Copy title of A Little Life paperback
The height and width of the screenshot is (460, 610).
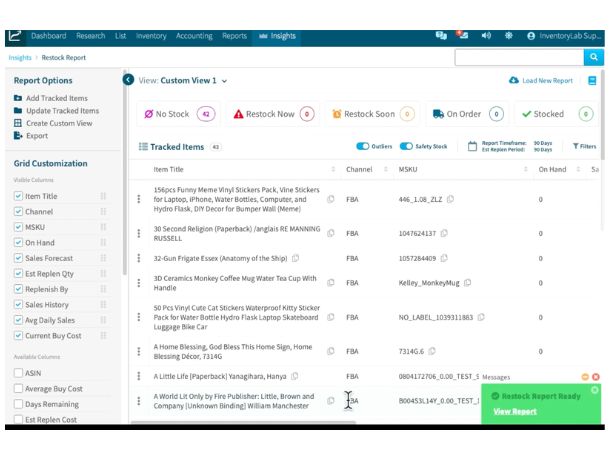295,376
